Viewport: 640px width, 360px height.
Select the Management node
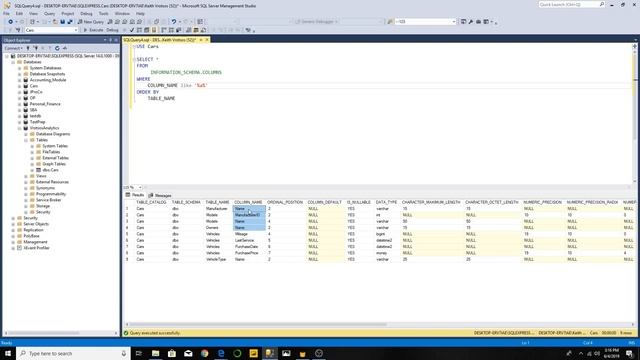click(35, 242)
